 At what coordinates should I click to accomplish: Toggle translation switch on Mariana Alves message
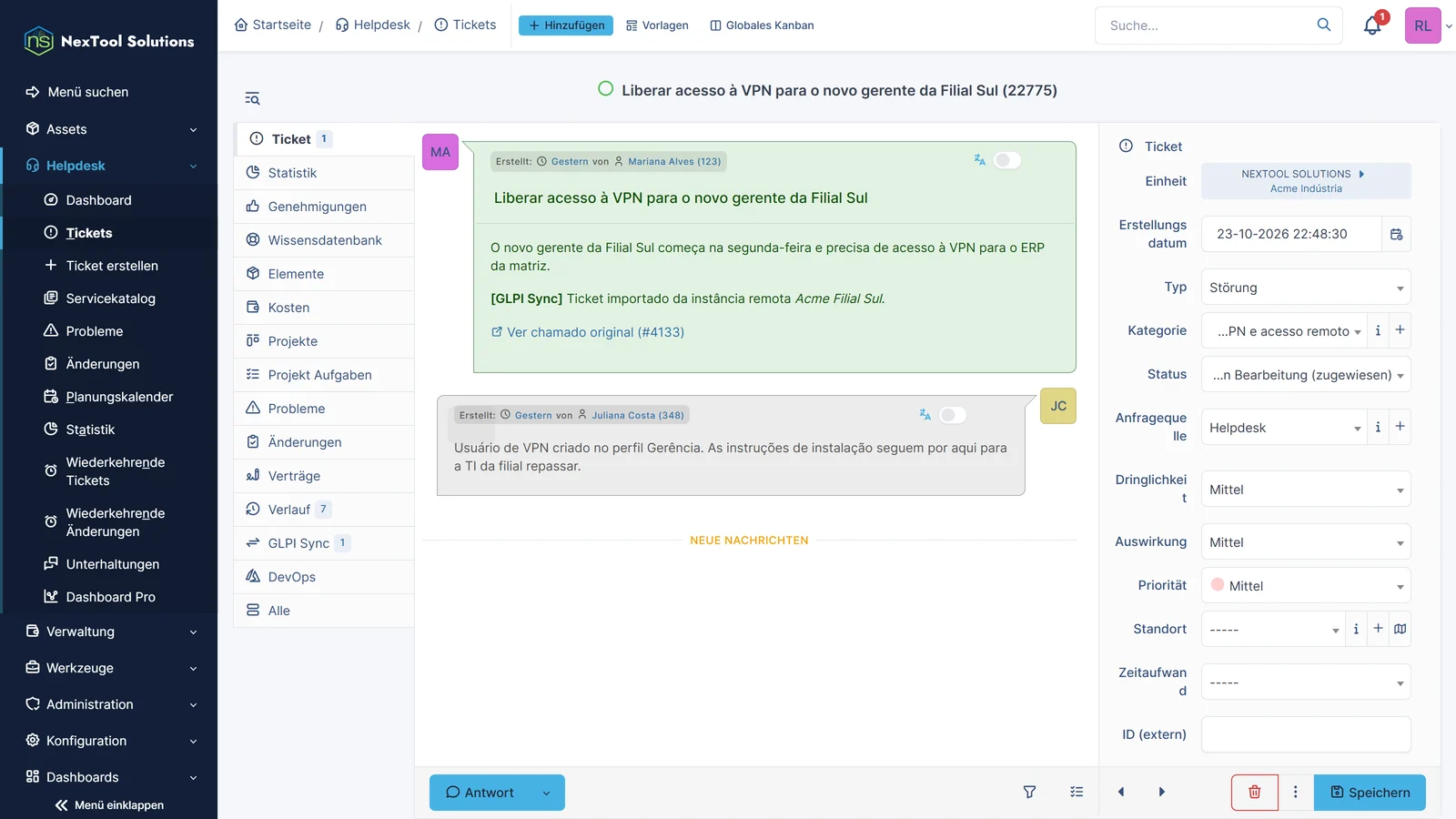pos(1006,160)
